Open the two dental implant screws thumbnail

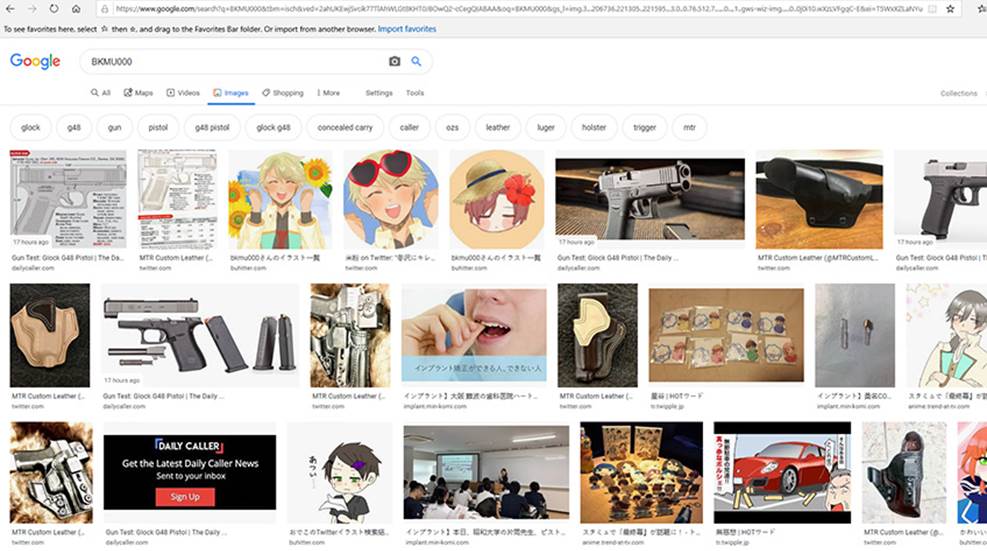[855, 335]
